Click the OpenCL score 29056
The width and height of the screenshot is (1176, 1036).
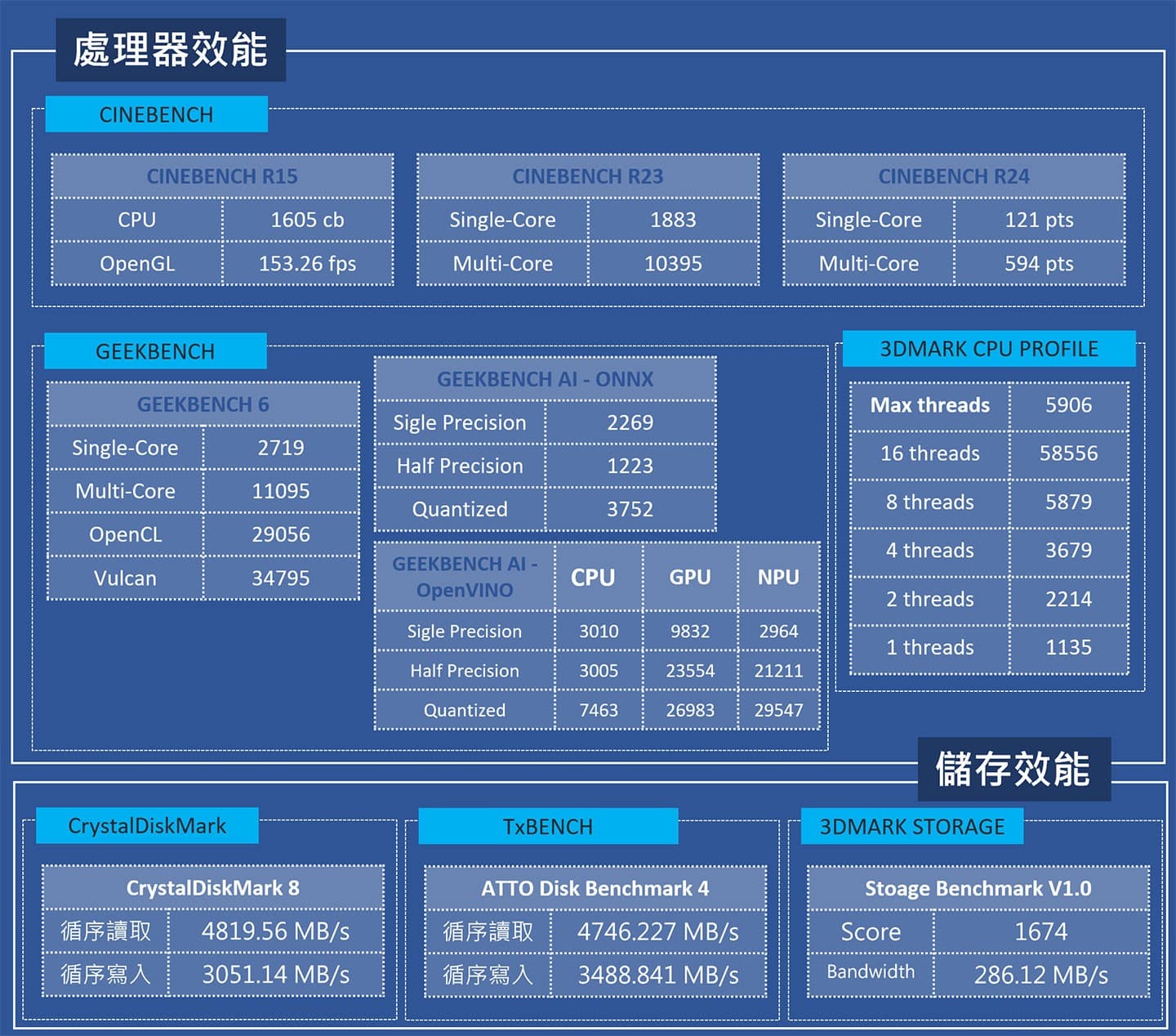pyautogui.click(x=280, y=534)
